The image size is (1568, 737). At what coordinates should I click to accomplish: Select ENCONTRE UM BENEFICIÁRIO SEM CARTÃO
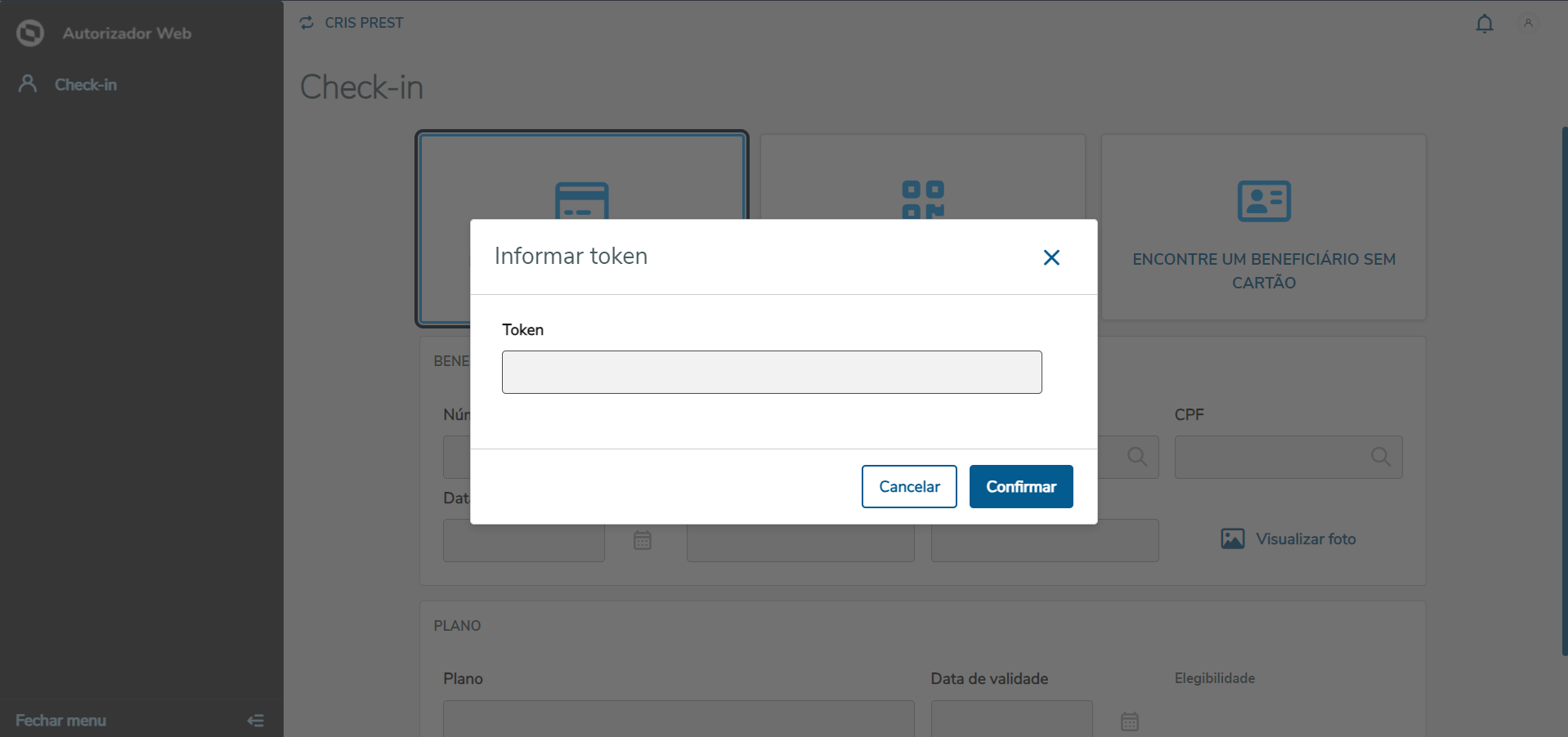tap(1263, 270)
